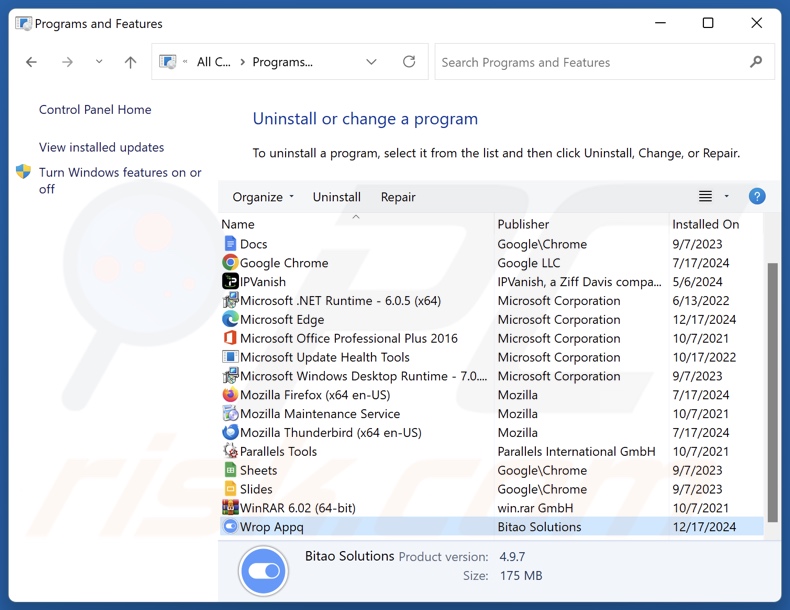Expand the view options dropdown arrow
The image size is (790, 610).
coord(727,196)
